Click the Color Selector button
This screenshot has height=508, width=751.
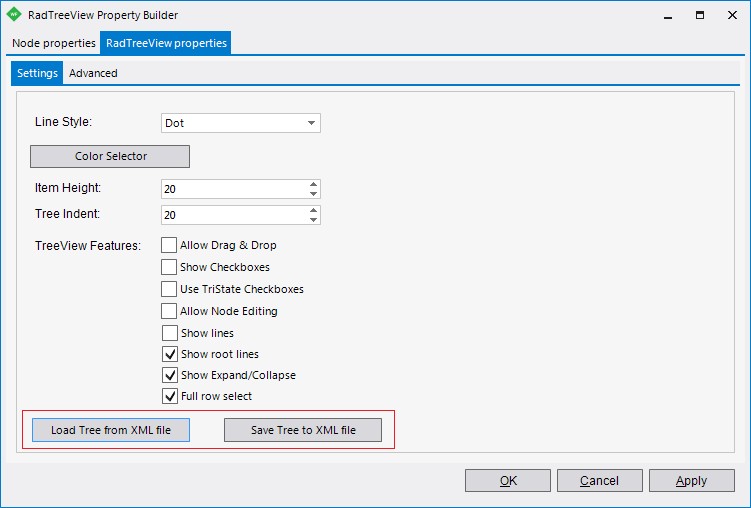pyautogui.click(x=110, y=156)
